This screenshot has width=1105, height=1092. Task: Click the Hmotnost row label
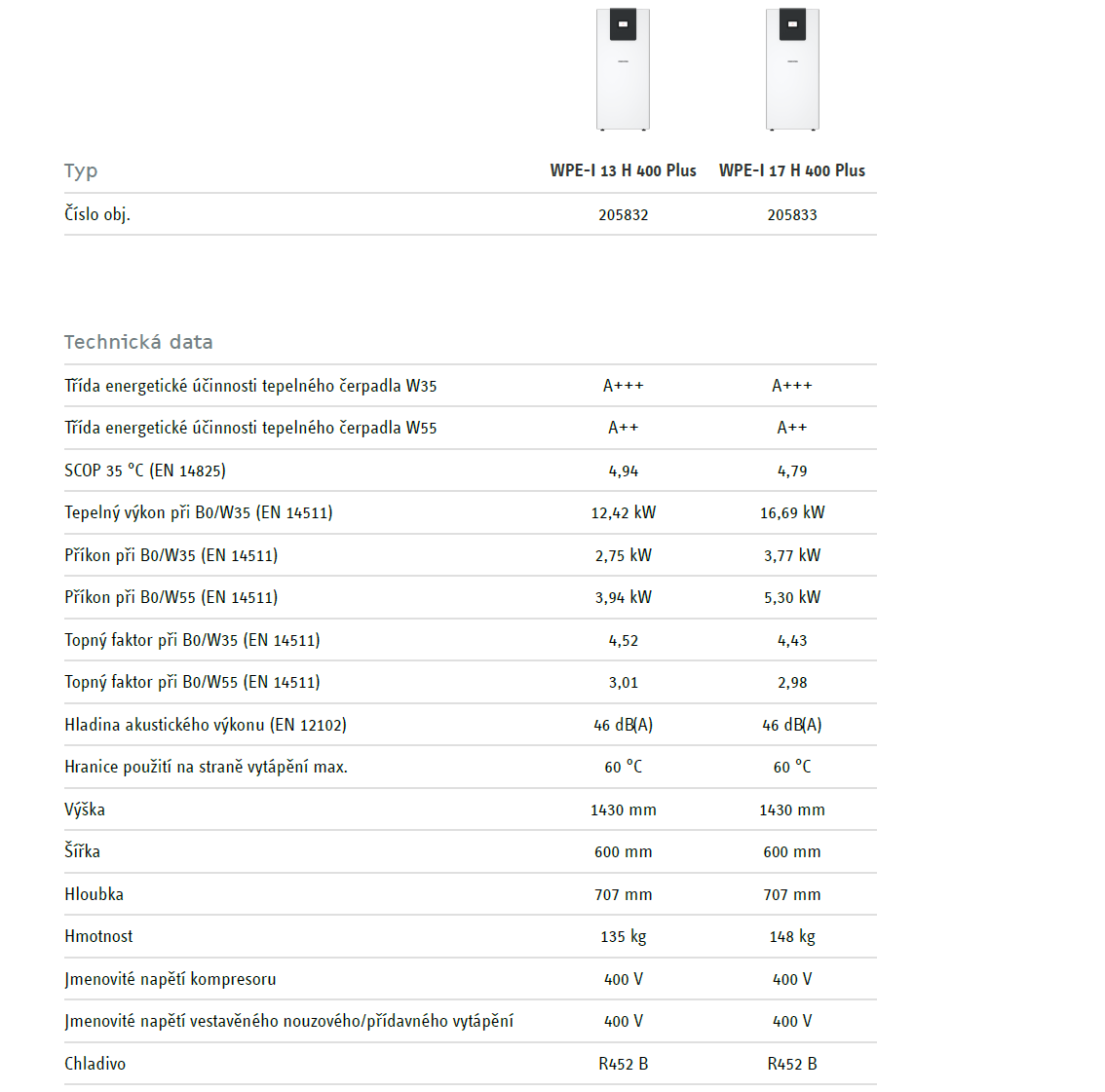coord(98,936)
